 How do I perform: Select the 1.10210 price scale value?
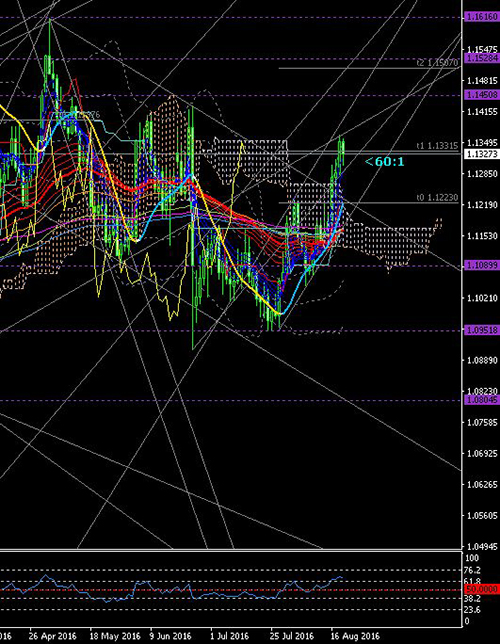(x=482, y=298)
